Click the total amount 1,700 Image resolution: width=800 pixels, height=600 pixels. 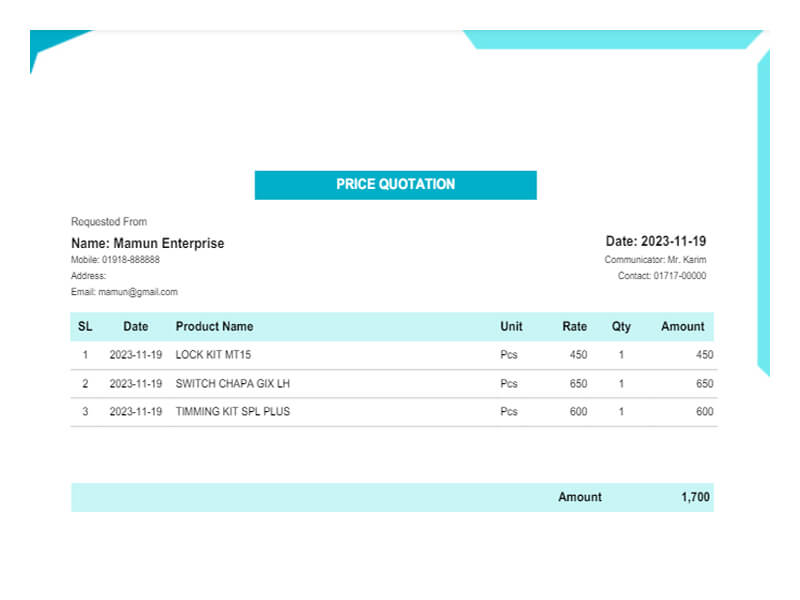696,497
